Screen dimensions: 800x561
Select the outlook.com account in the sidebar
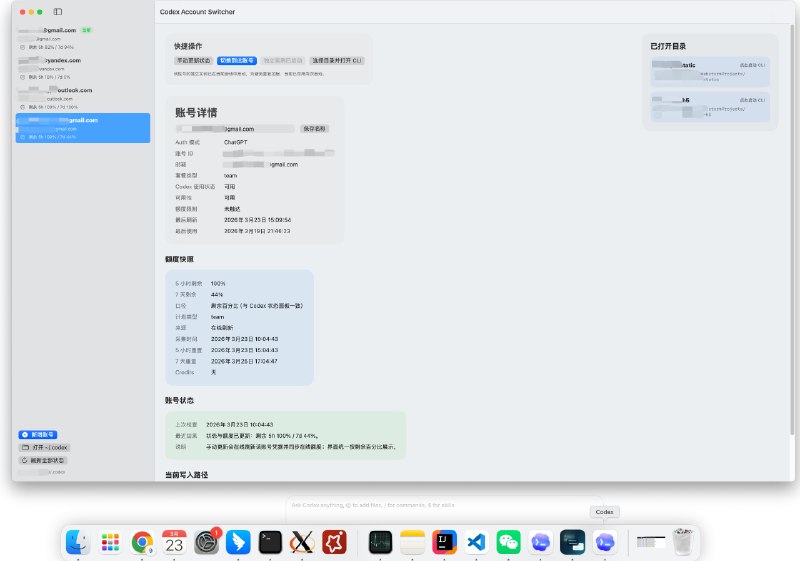click(83, 98)
